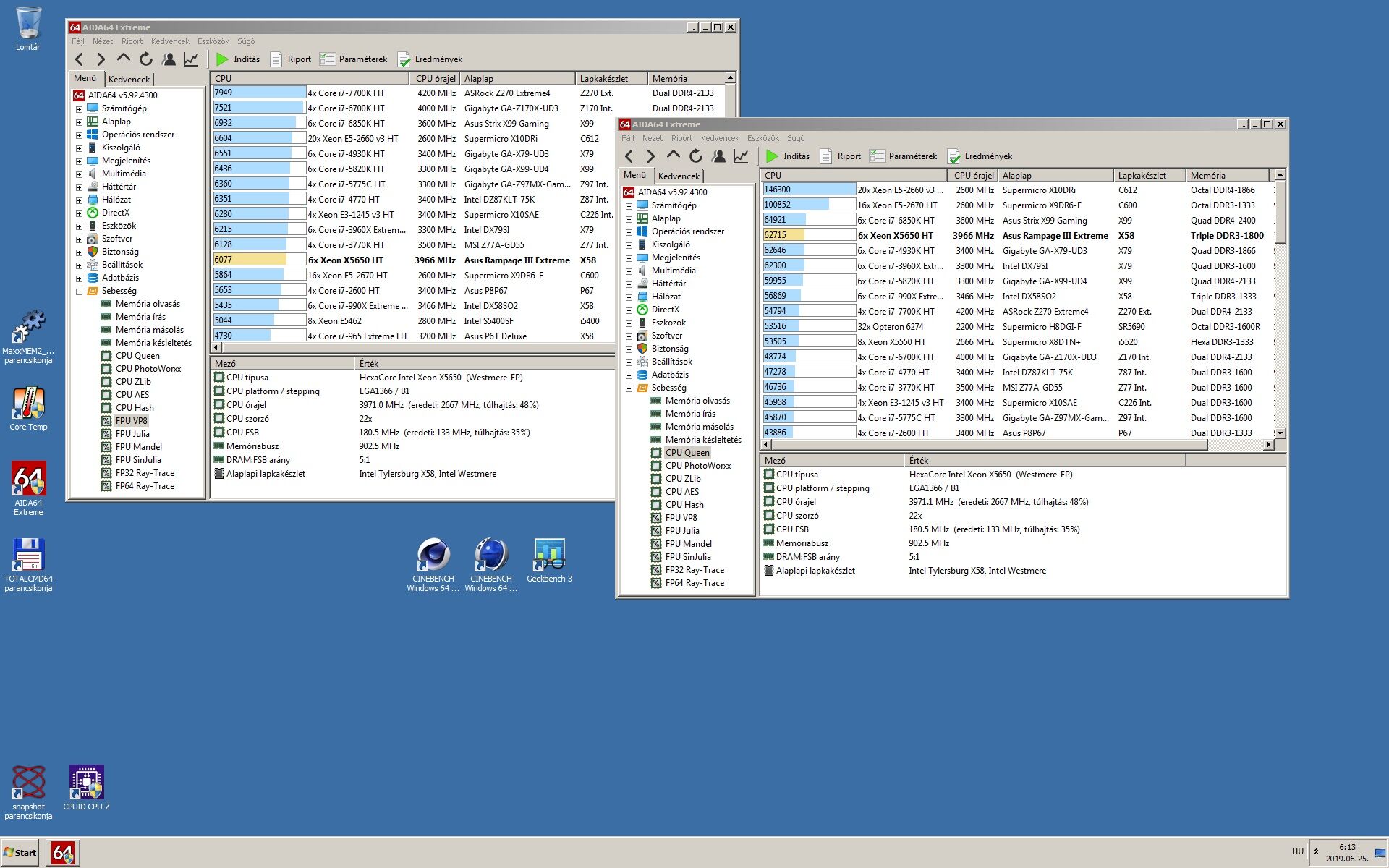Select first CINEBENCH Windows 64 desktop icon
This screenshot has width=1389, height=868.
(433, 566)
